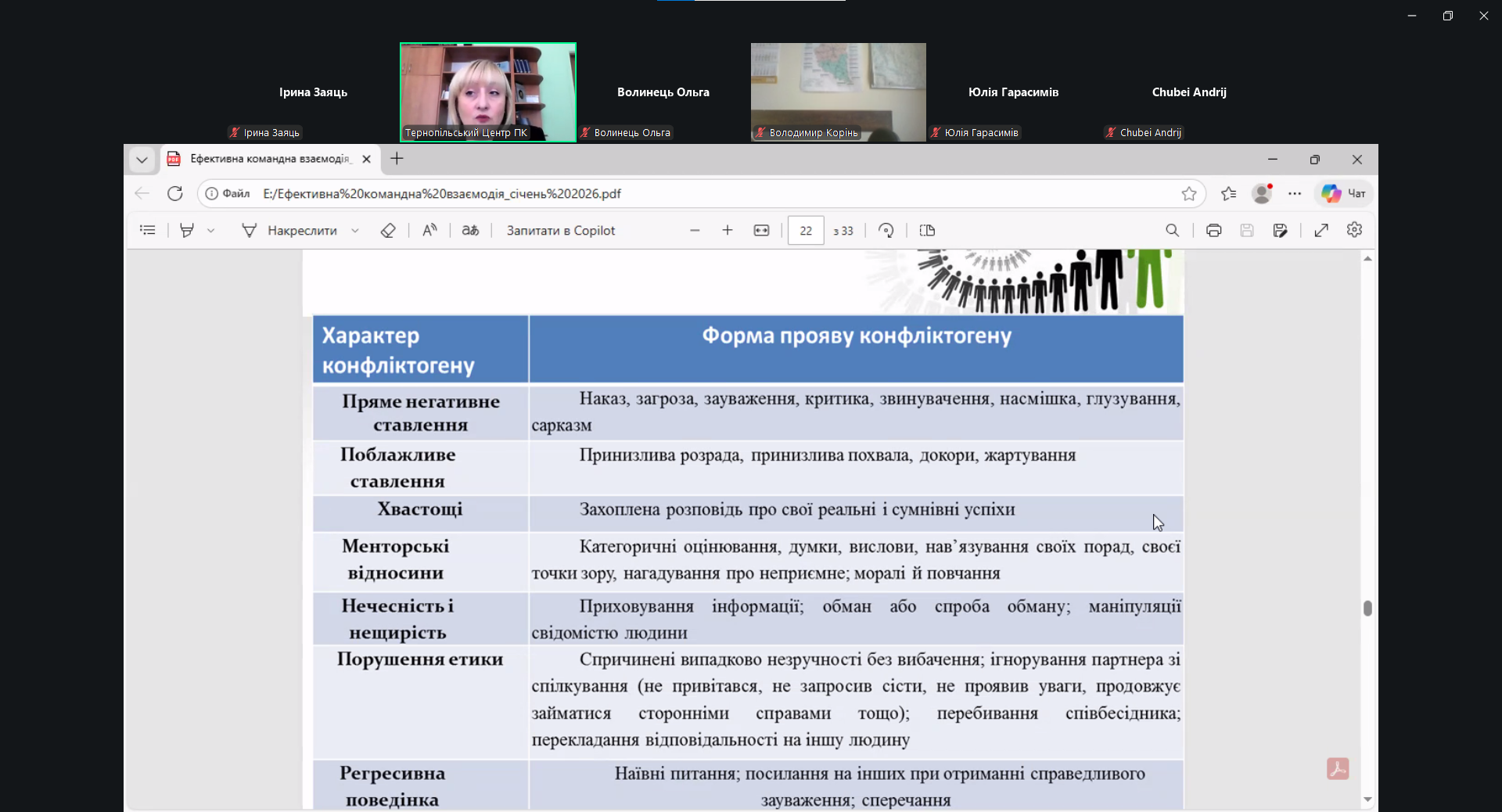Viewport: 1502px width, 812px height.
Task: Open the Copilot Чат button
Action: pos(1344,193)
